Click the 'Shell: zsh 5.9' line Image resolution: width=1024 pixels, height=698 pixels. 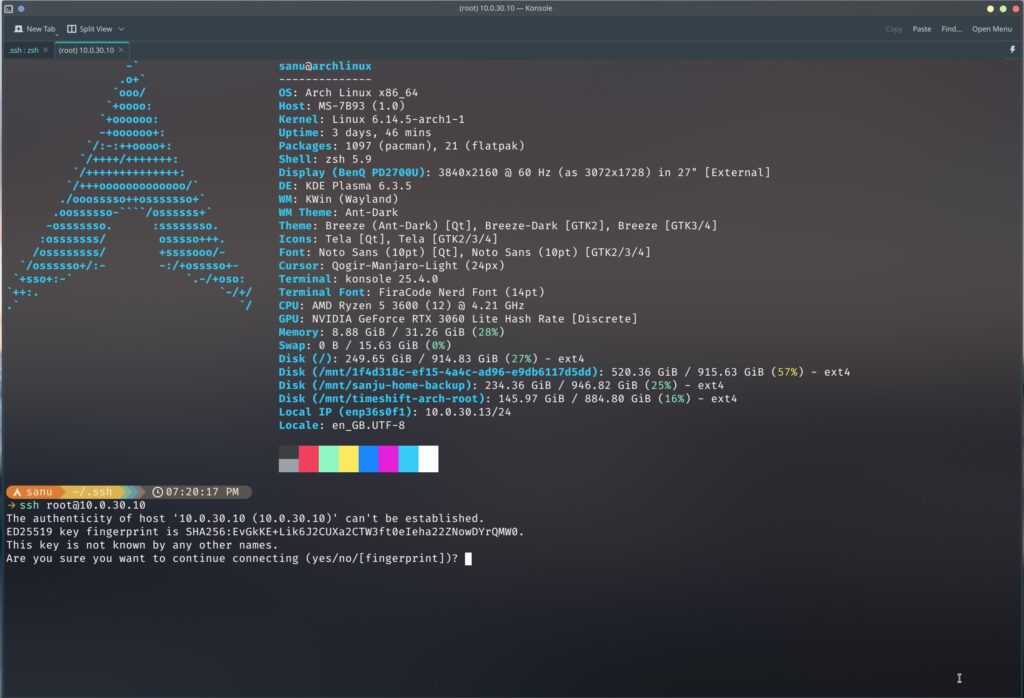[325, 159]
